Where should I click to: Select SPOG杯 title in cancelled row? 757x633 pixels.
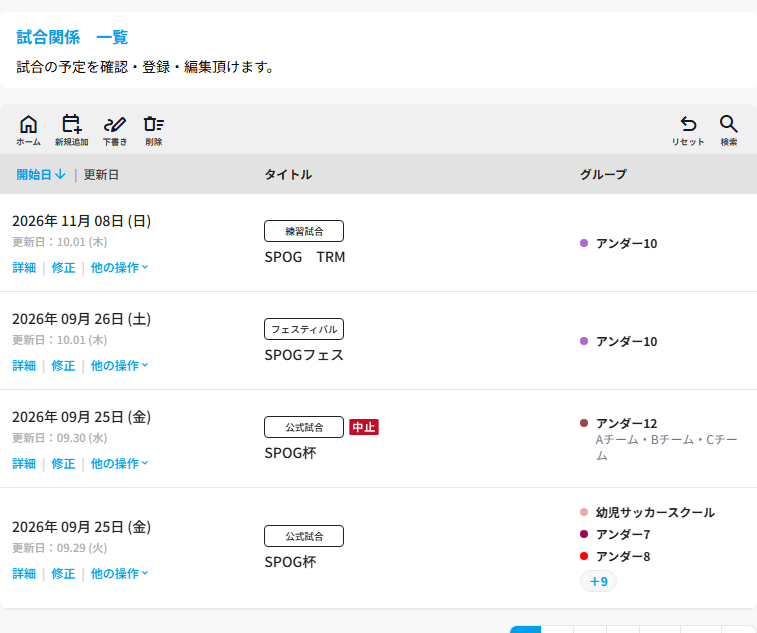click(x=290, y=453)
